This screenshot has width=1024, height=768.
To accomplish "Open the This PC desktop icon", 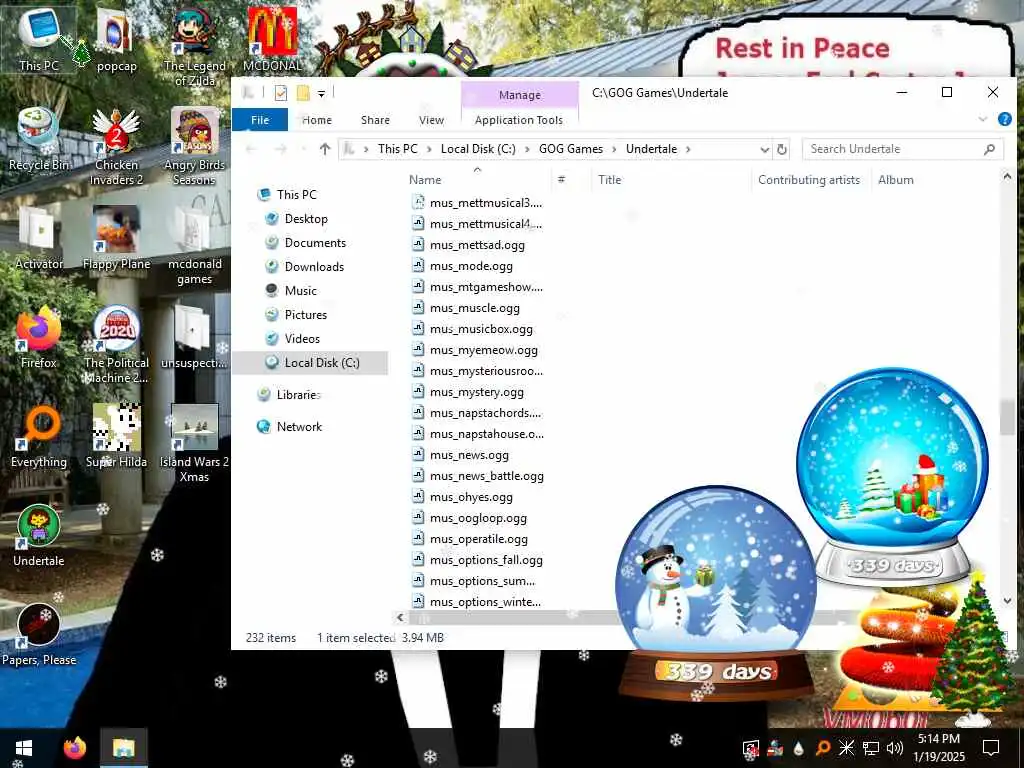I will tap(39, 39).
